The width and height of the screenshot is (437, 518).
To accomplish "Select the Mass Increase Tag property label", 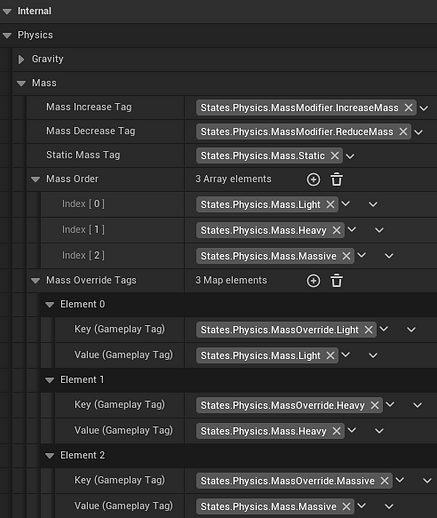I will 89,107.
